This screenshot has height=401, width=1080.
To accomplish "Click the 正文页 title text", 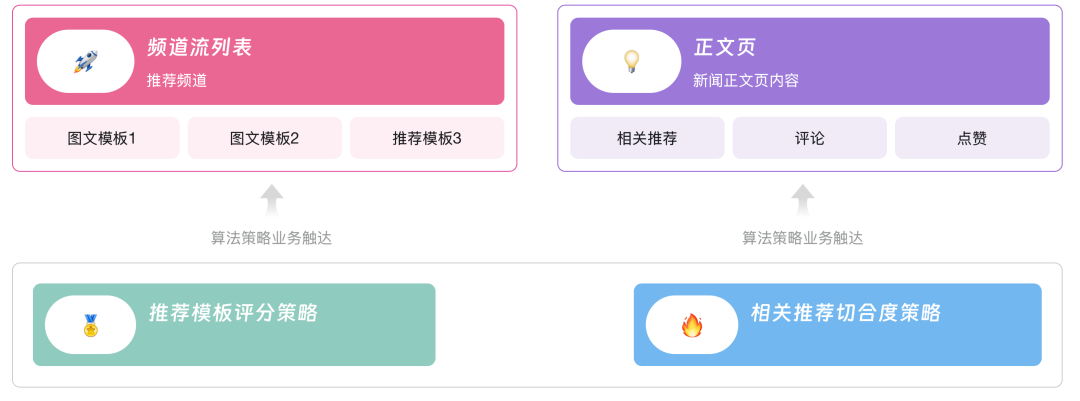I will [725, 47].
